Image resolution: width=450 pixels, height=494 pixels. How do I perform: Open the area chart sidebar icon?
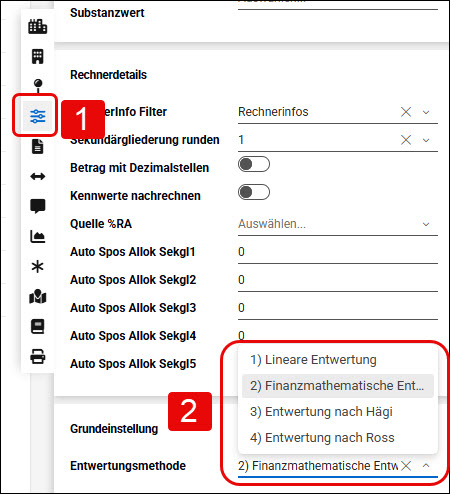pyautogui.click(x=38, y=236)
